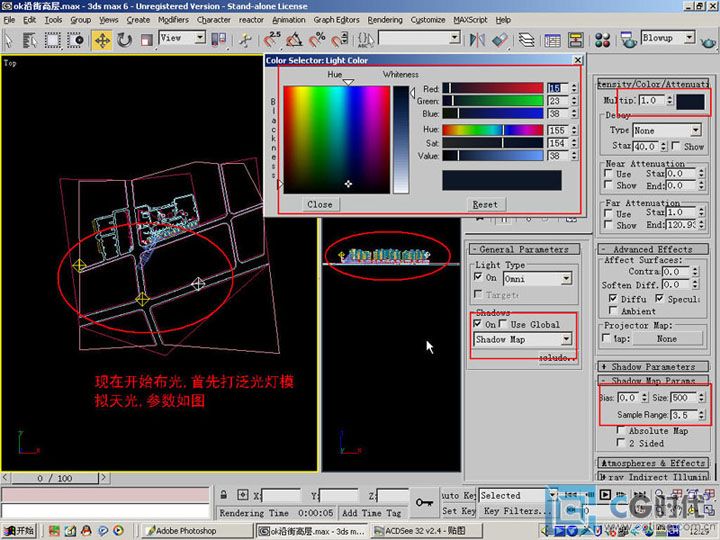Toggle Select and Manipulate tool
The width and height of the screenshot is (720, 540).
point(245,40)
